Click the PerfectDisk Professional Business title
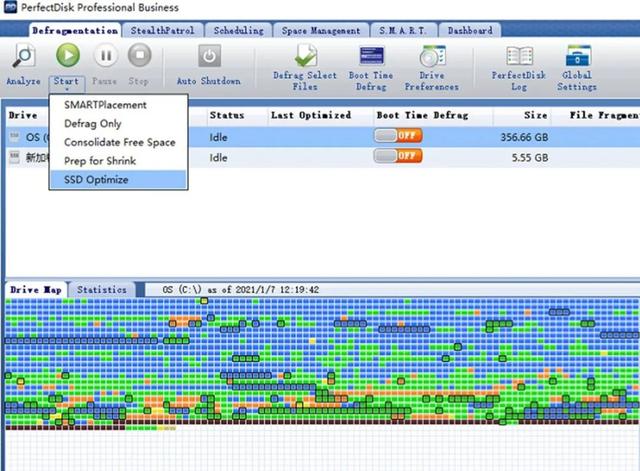640x471 pixels. 100,7
